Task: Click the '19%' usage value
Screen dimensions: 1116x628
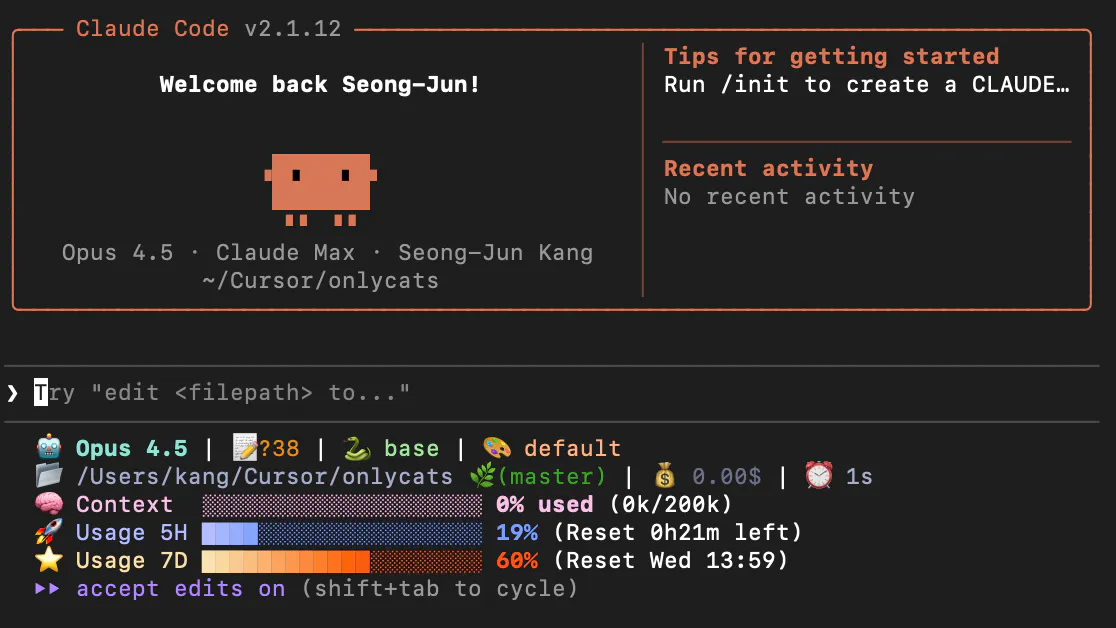Action: (517, 533)
